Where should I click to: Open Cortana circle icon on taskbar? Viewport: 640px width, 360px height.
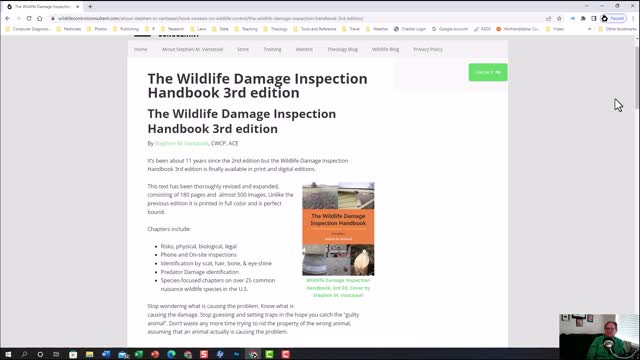[40, 354]
